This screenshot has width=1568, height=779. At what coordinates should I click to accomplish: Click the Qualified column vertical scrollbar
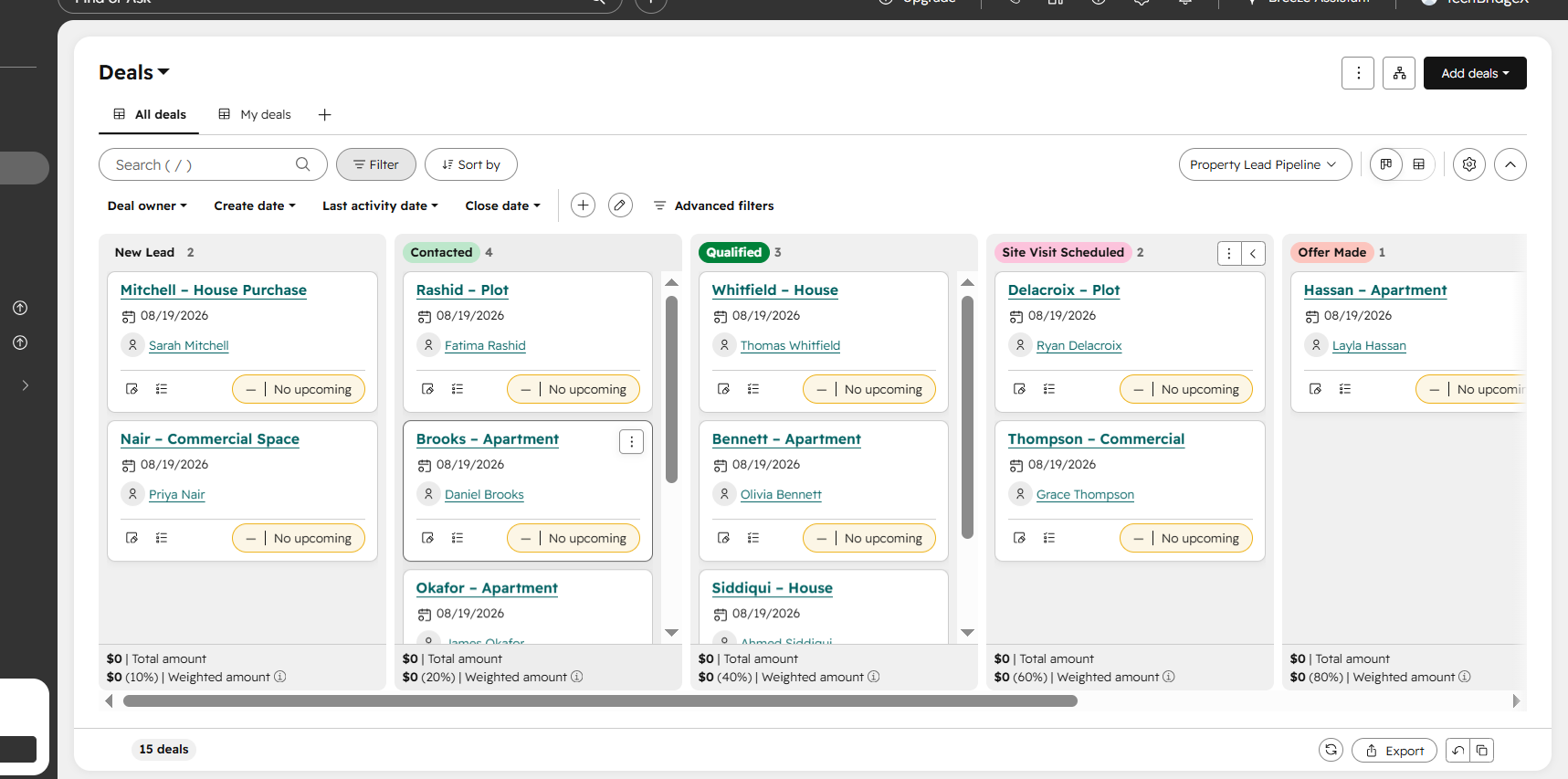[x=967, y=417]
